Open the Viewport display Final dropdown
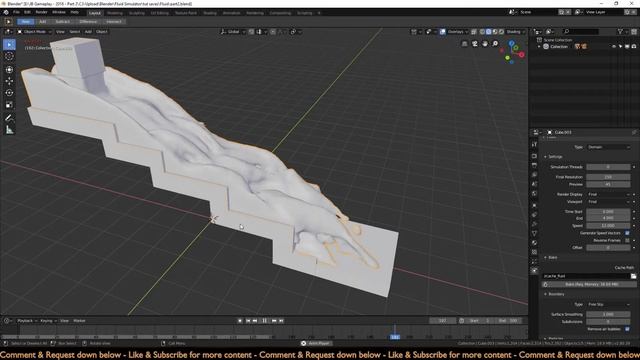The image size is (640, 360). click(x=609, y=202)
